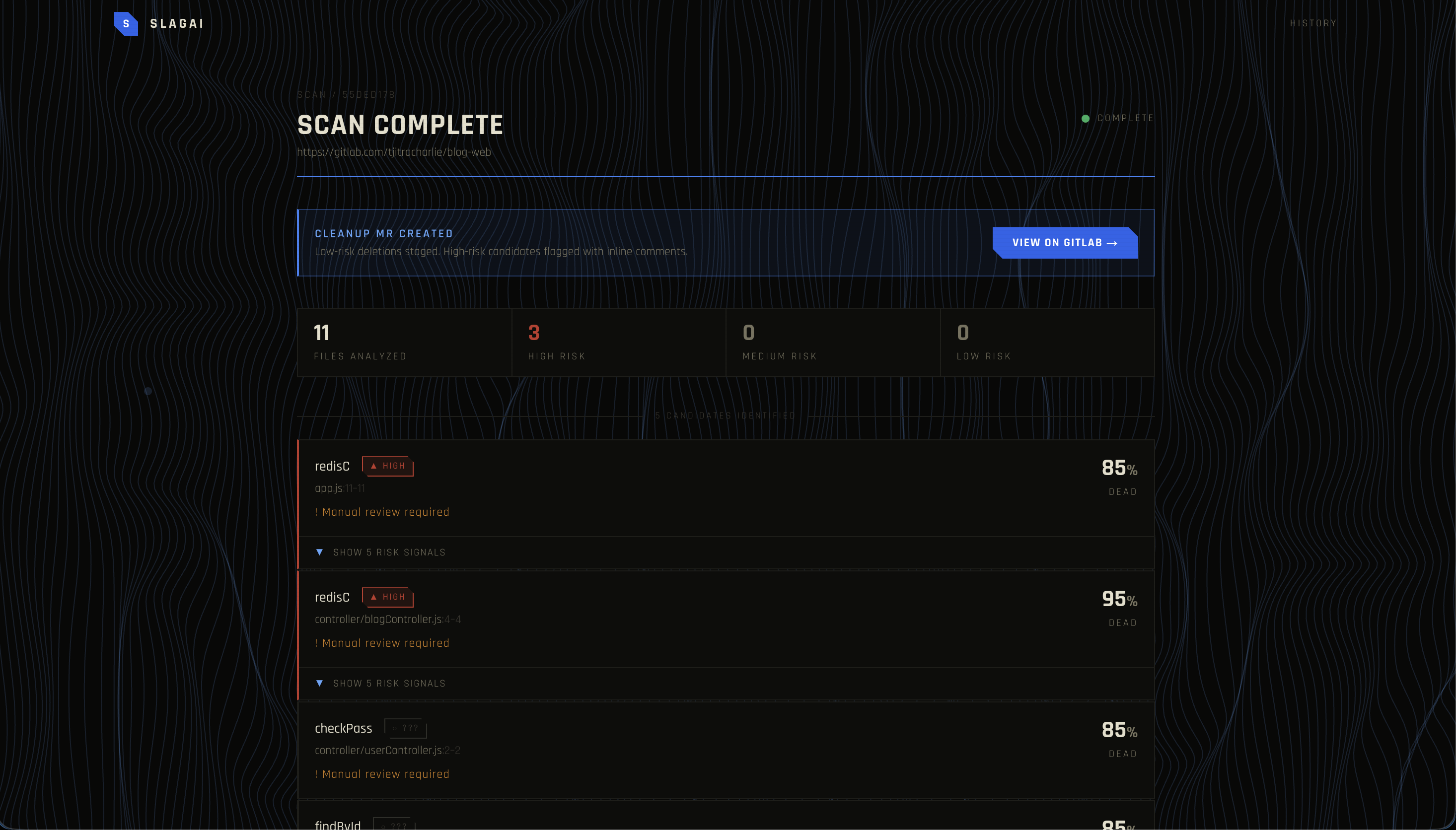
Task: Click the checkPass candidate name
Action: [x=343, y=729]
